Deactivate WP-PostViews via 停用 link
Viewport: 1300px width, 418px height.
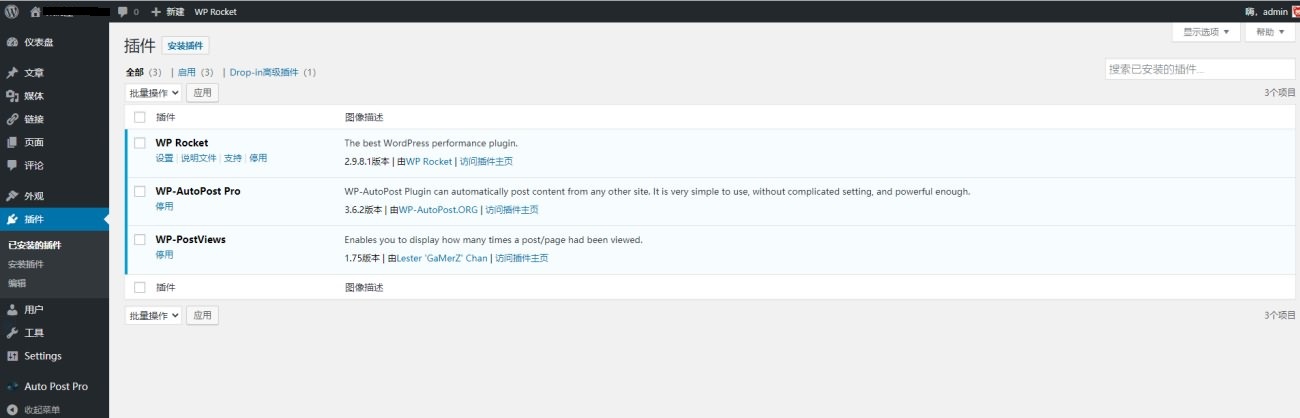pos(165,254)
